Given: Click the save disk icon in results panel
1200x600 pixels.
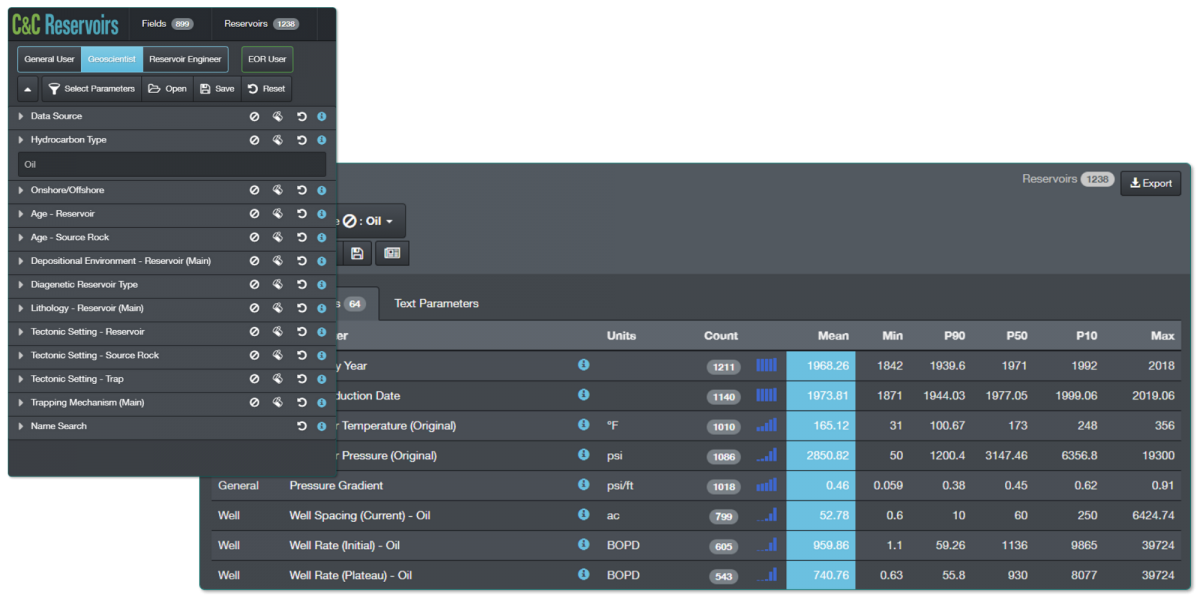Looking at the screenshot, I should [357, 254].
